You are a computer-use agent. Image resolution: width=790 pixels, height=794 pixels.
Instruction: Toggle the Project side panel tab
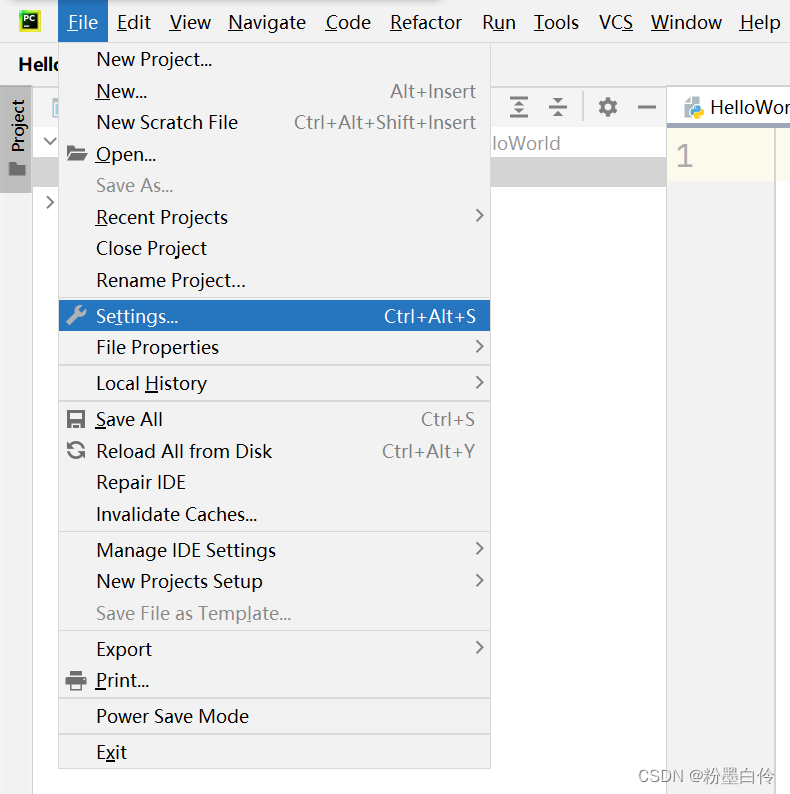pyautogui.click(x=17, y=138)
